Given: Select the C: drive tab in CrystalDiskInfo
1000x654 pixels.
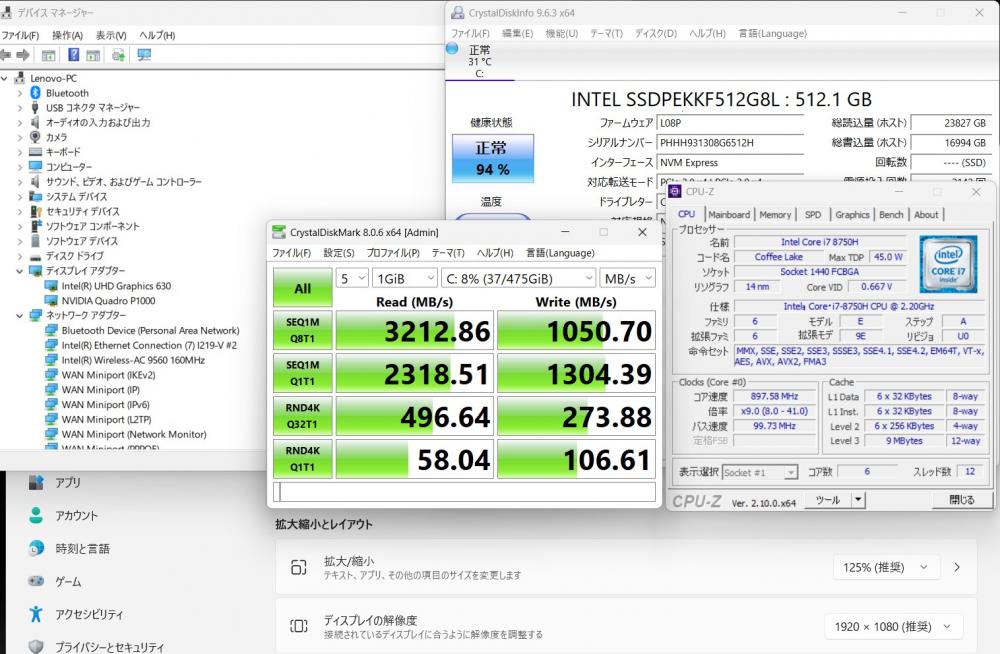Looking at the screenshot, I should pyautogui.click(x=480, y=61).
